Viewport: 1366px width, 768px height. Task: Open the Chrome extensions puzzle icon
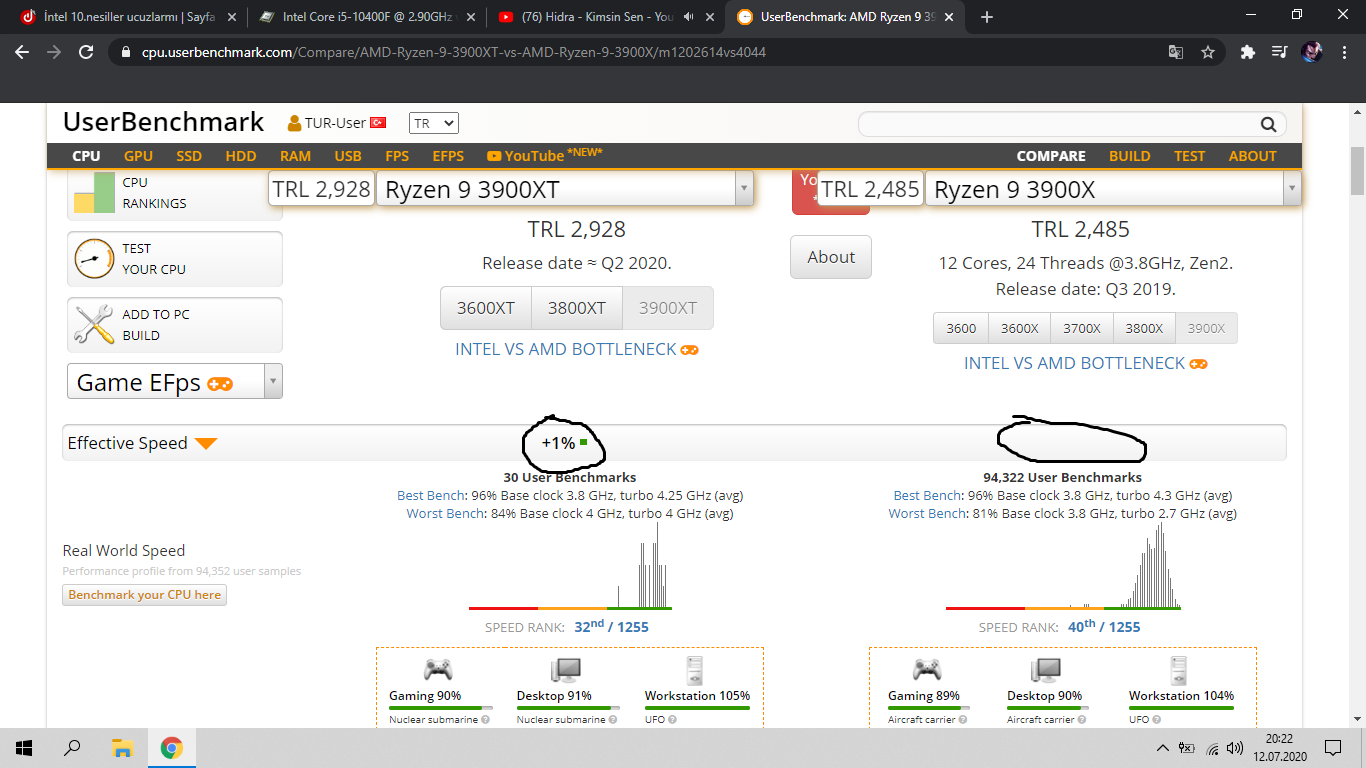click(x=1247, y=52)
